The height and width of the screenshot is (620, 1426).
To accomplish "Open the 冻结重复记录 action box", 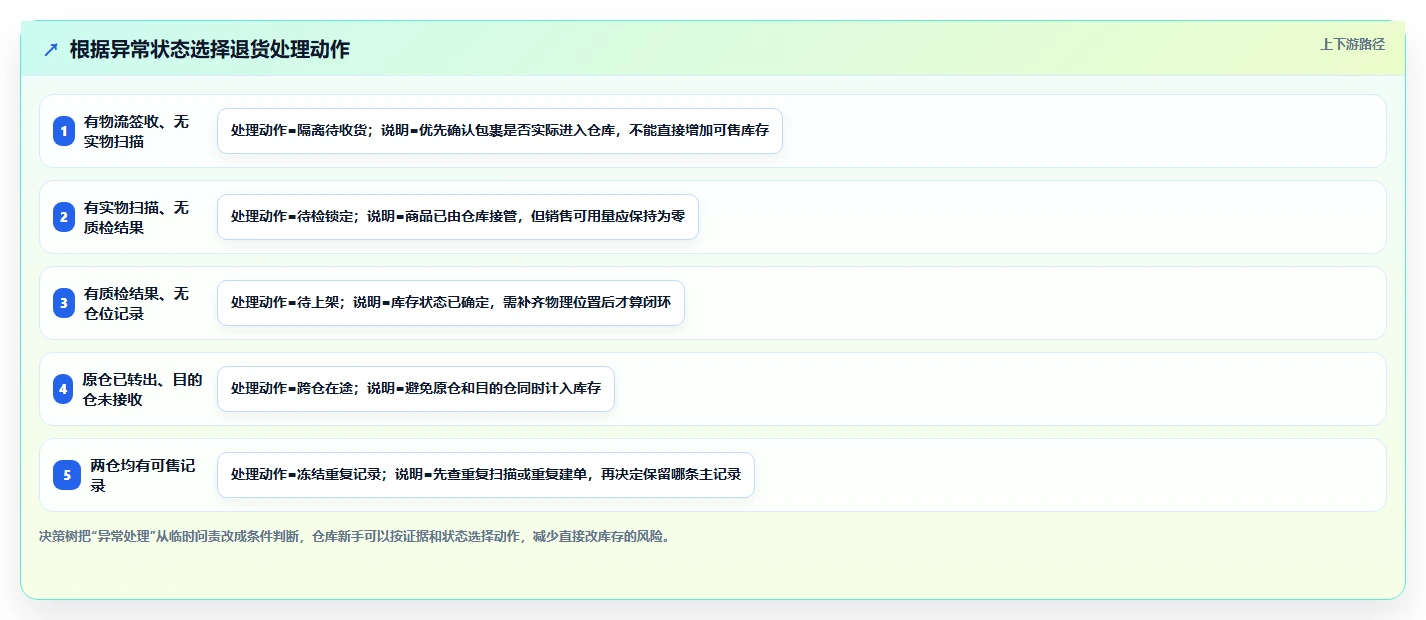I will (486, 475).
